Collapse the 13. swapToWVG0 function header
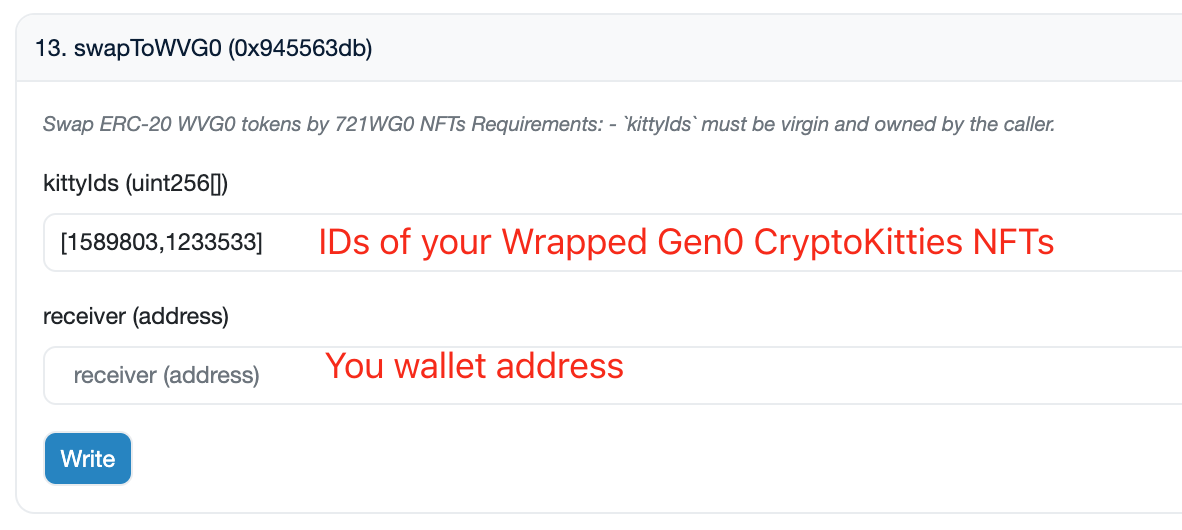Image resolution: width=1182 pixels, height=530 pixels. coord(600,48)
